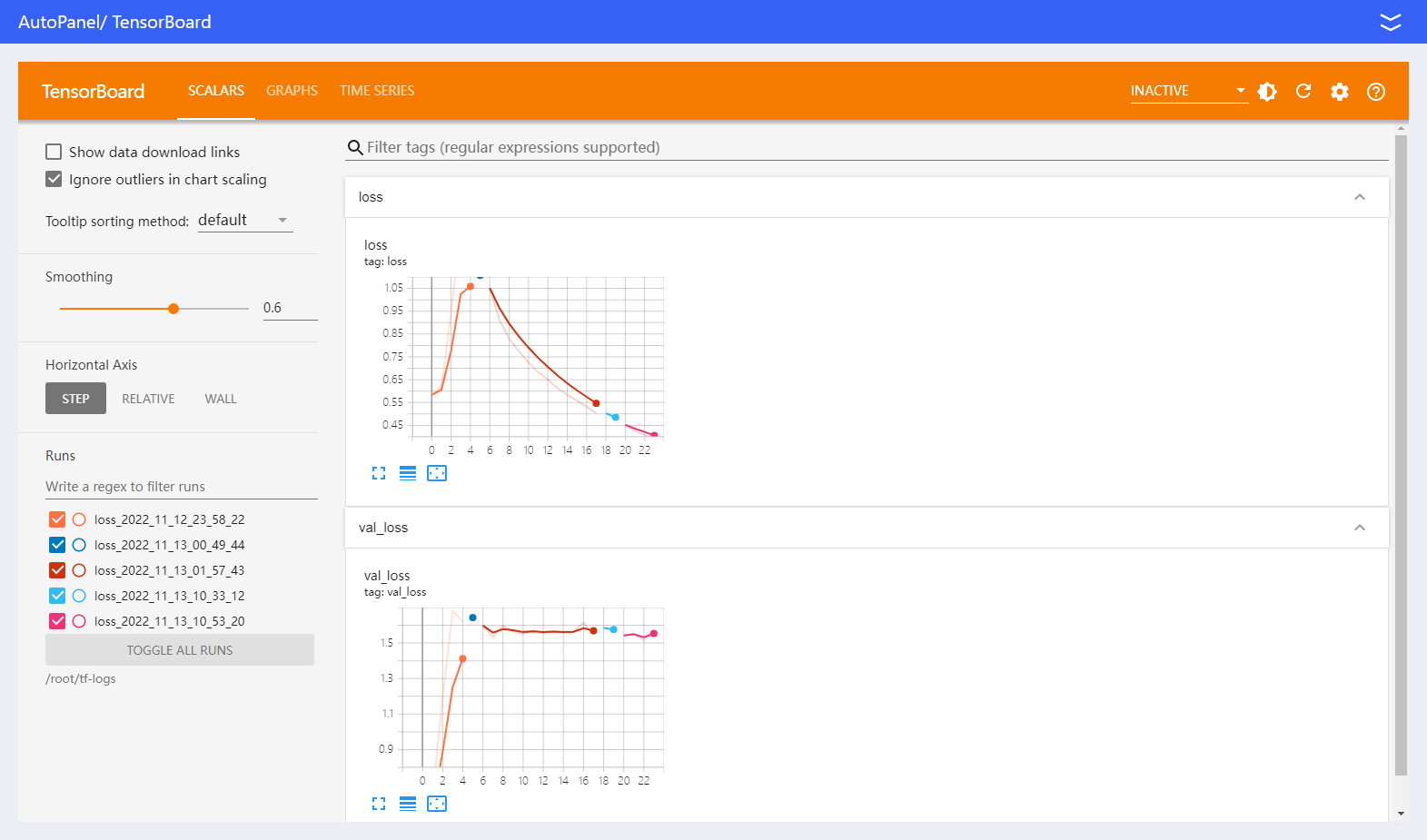Click search magnifier icon in tag filter
Image resolution: width=1427 pixels, height=840 pixels.
point(355,147)
